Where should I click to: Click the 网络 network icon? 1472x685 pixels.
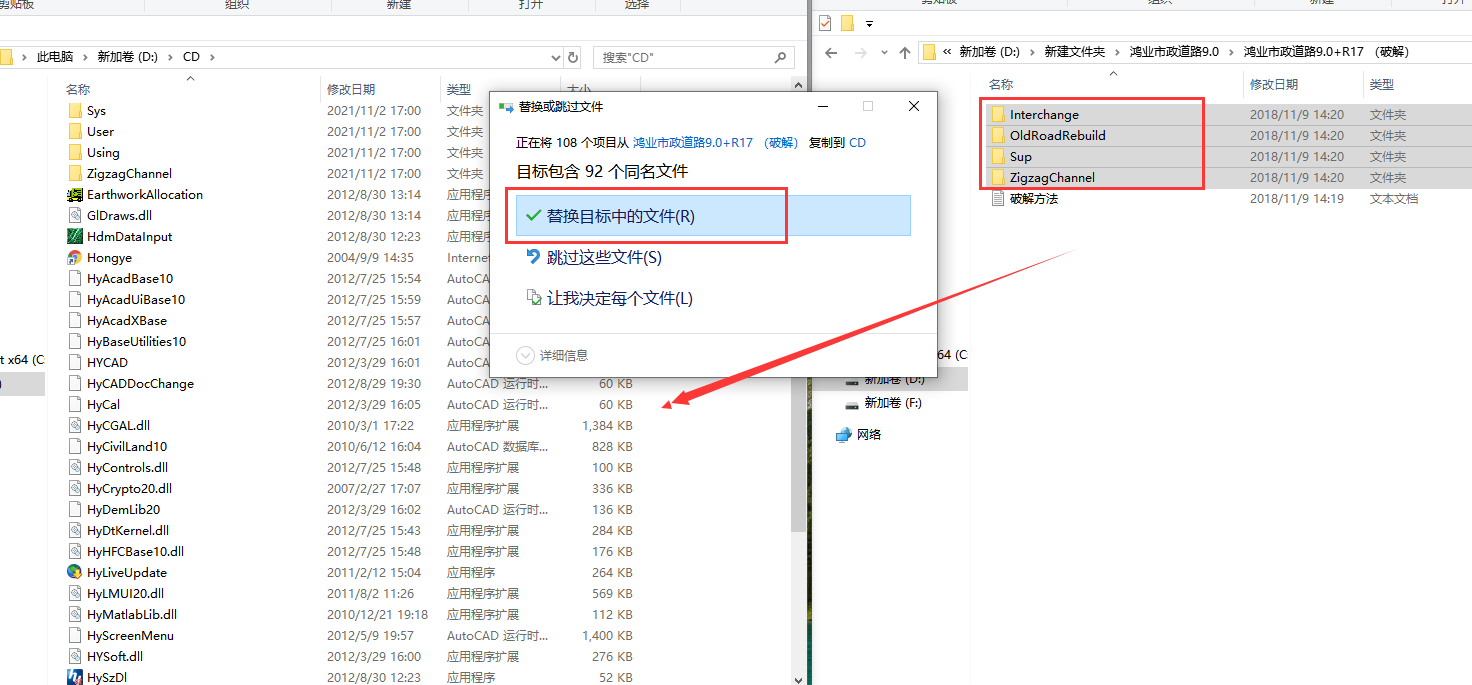(x=844, y=435)
